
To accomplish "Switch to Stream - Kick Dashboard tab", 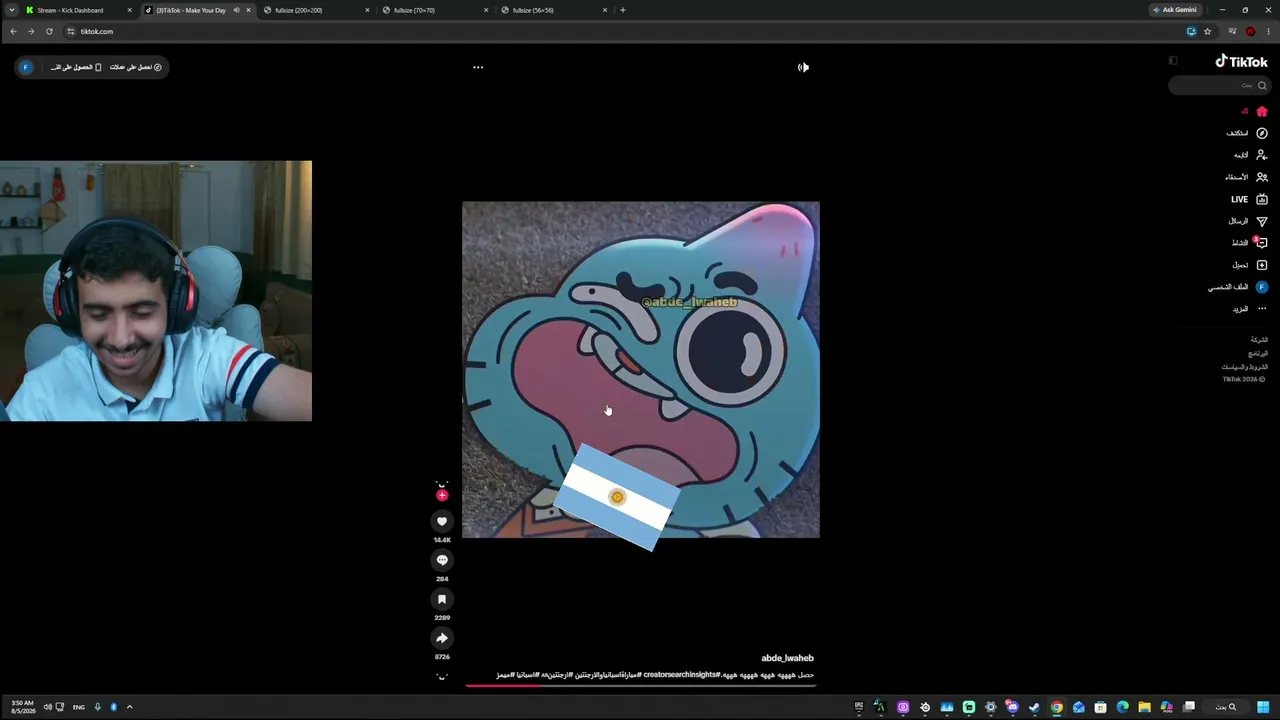I will pyautogui.click(x=78, y=10).
